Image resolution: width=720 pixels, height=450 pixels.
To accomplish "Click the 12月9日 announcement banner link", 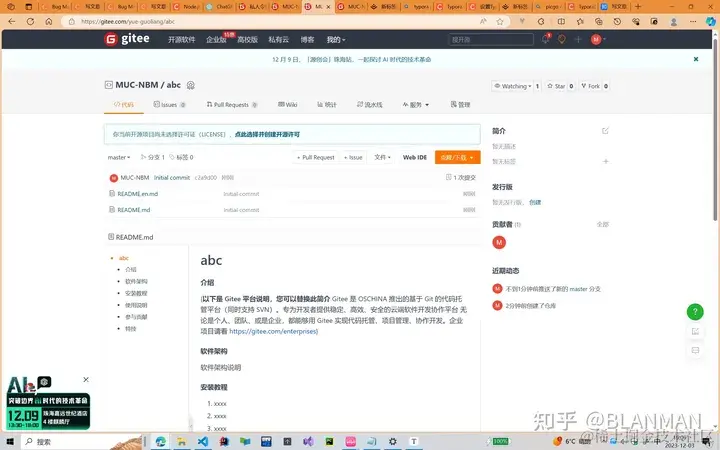I will point(351,59).
